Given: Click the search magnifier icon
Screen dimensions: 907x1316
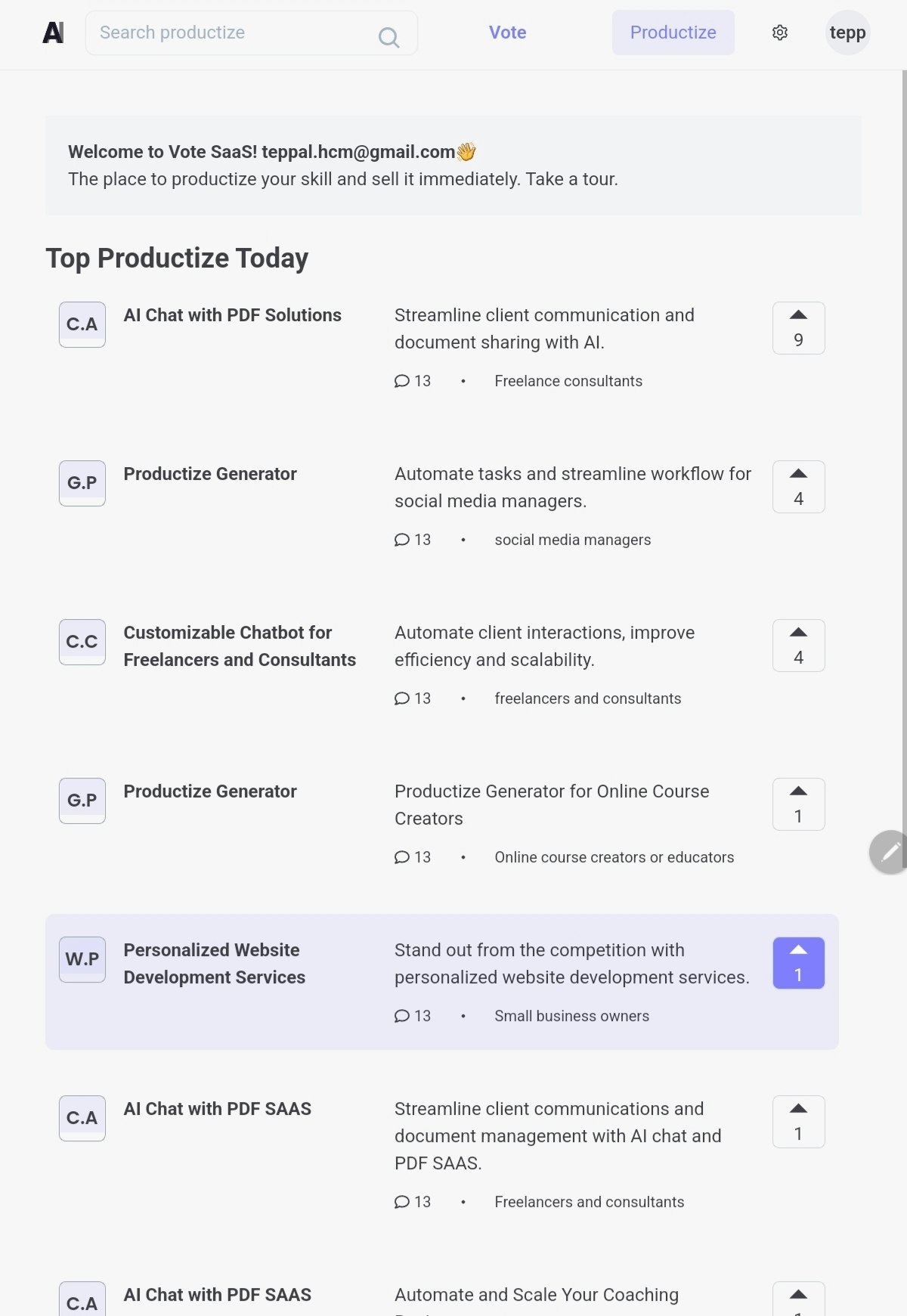Looking at the screenshot, I should tap(388, 37).
